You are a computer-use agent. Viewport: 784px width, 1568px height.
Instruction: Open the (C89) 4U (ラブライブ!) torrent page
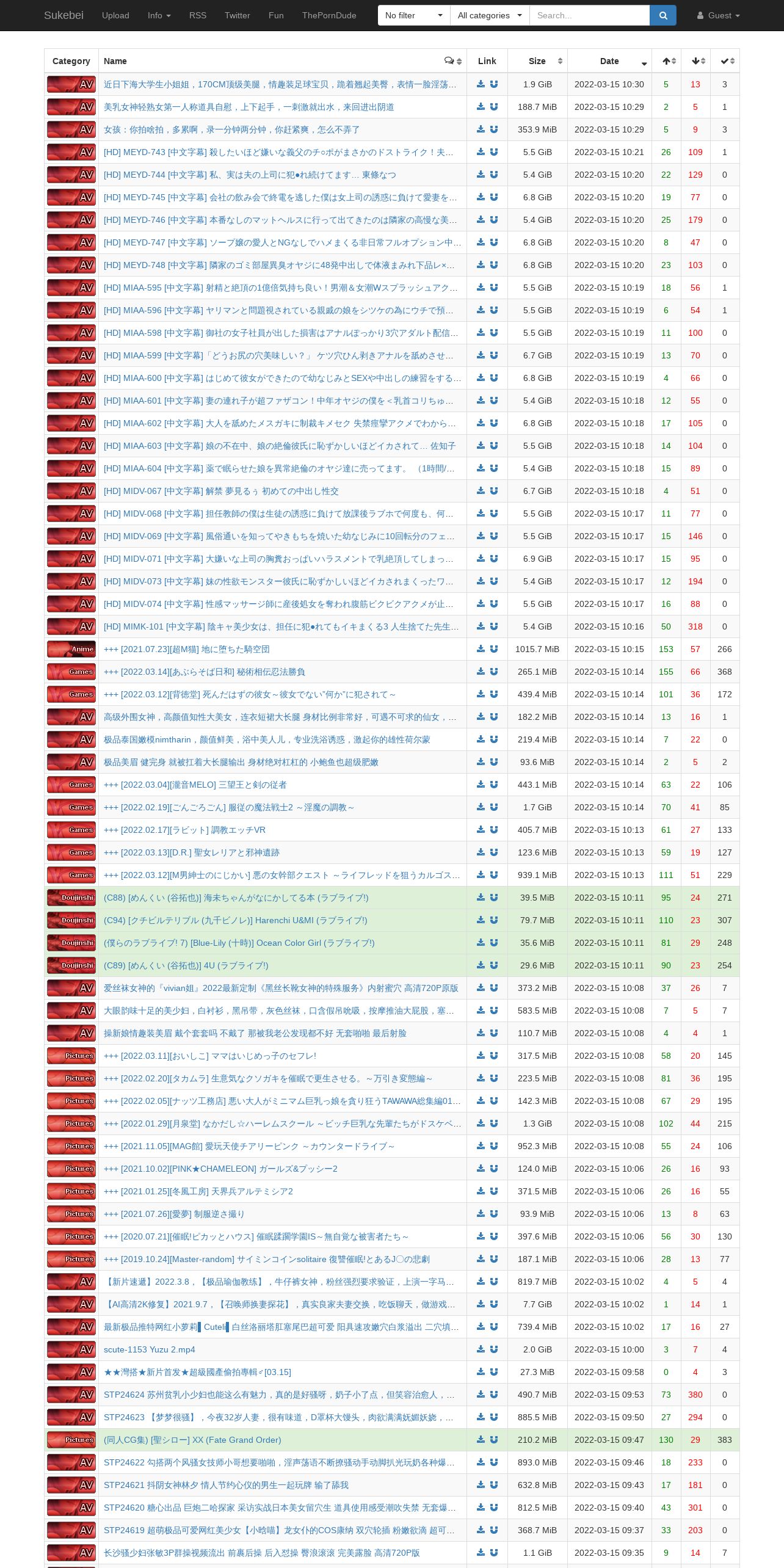186,965
